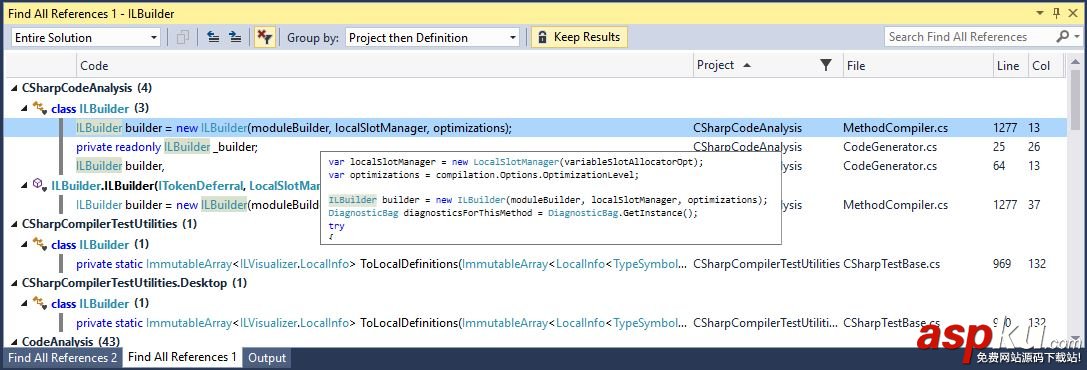Image resolution: width=1087 pixels, height=370 pixels.
Task: Click the class icon beside ILBuilder (3)
Action: (40, 108)
